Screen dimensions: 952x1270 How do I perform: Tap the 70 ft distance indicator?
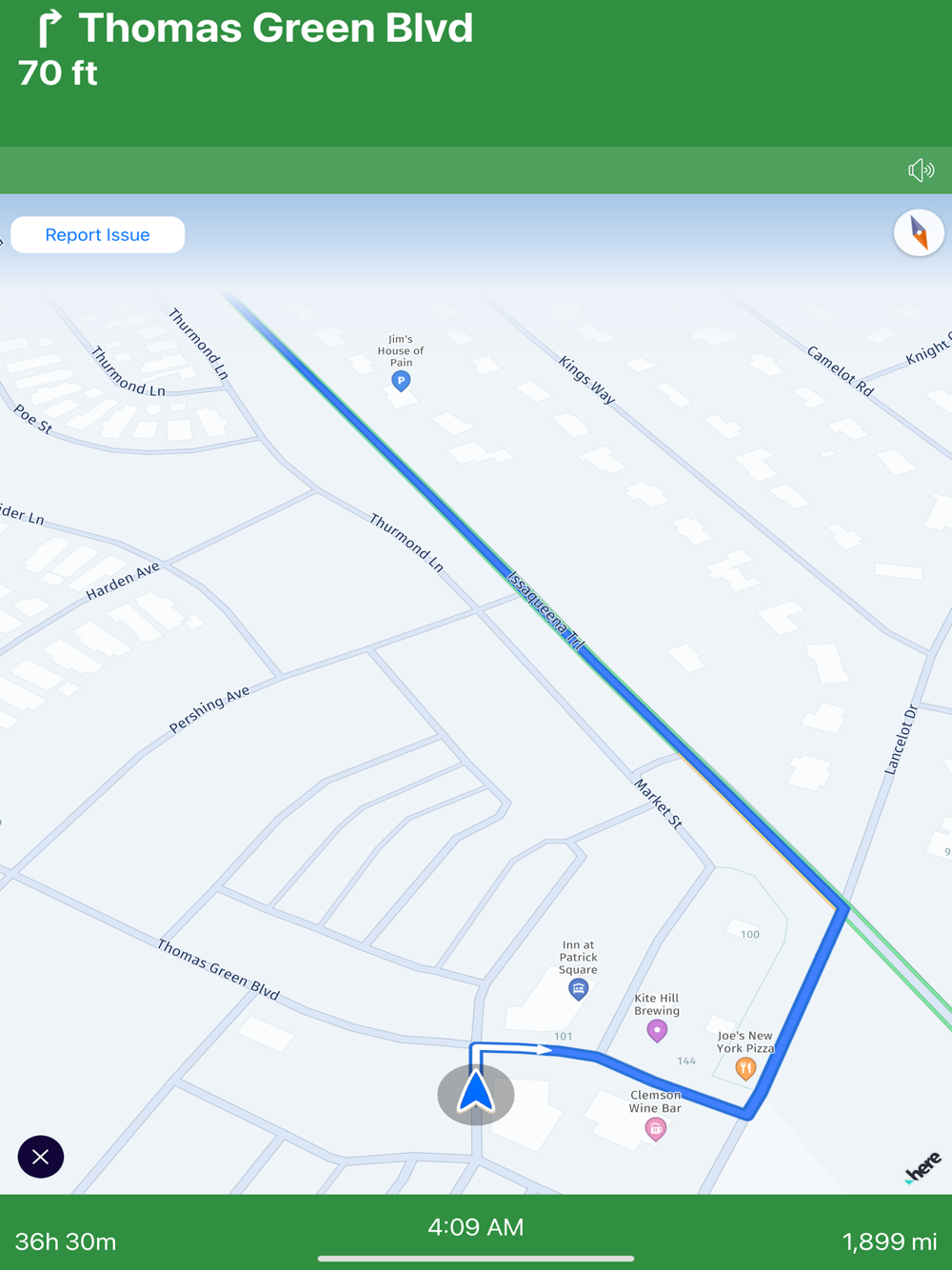(58, 73)
